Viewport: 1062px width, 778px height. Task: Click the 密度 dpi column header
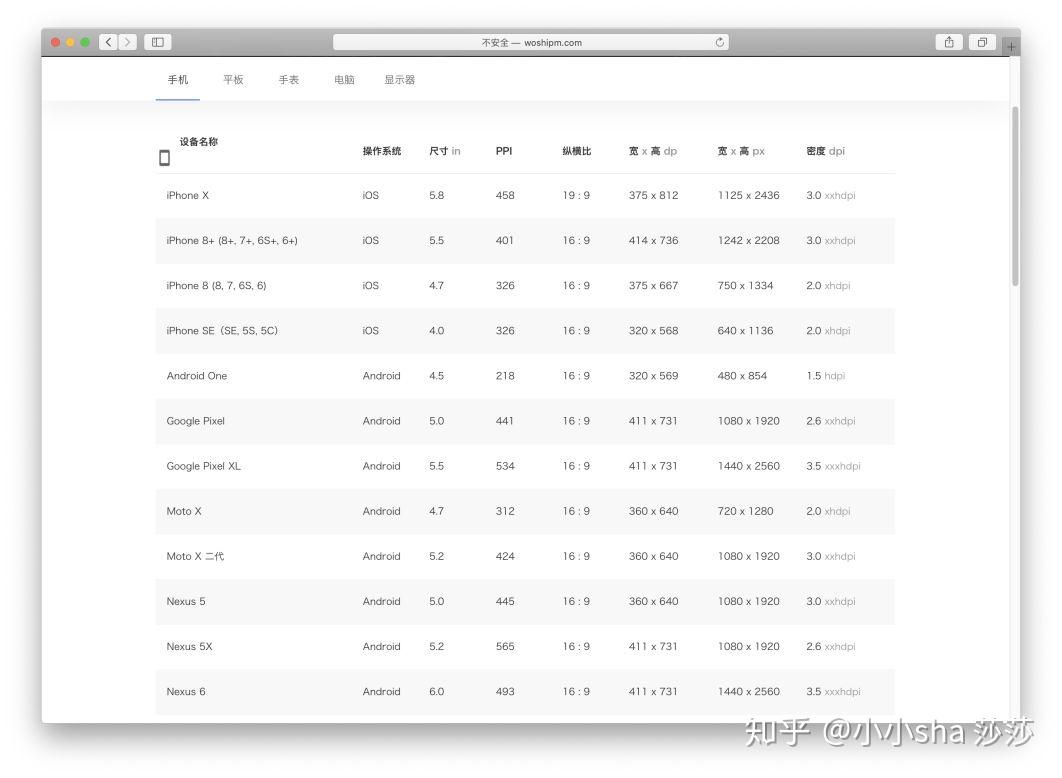tap(826, 151)
